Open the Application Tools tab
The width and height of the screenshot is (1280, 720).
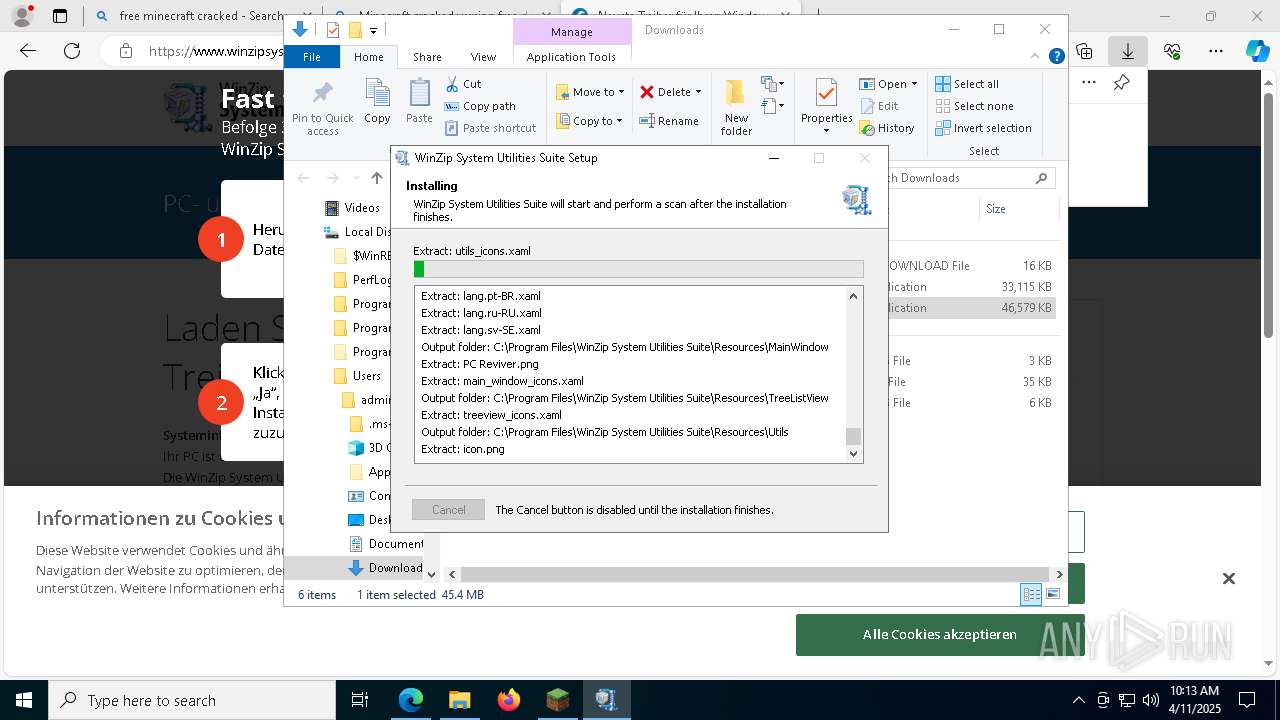coord(571,57)
